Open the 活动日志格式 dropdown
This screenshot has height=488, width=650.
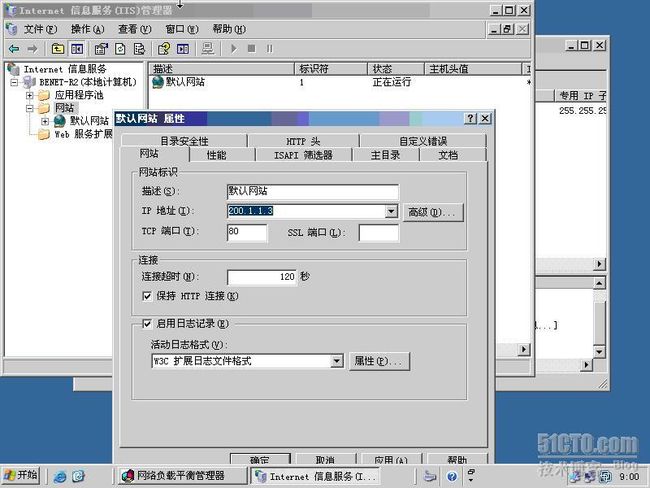pos(337,361)
